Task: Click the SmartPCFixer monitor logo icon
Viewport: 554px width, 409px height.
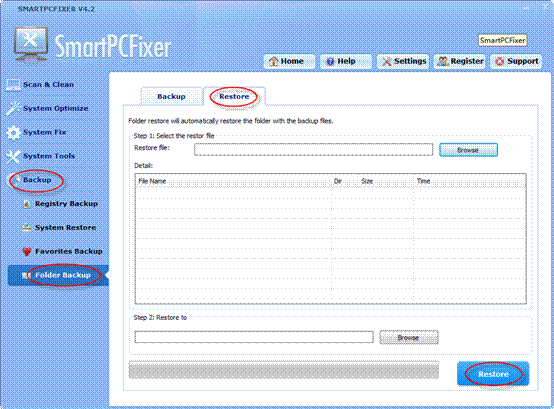Action: pyautogui.click(x=31, y=45)
